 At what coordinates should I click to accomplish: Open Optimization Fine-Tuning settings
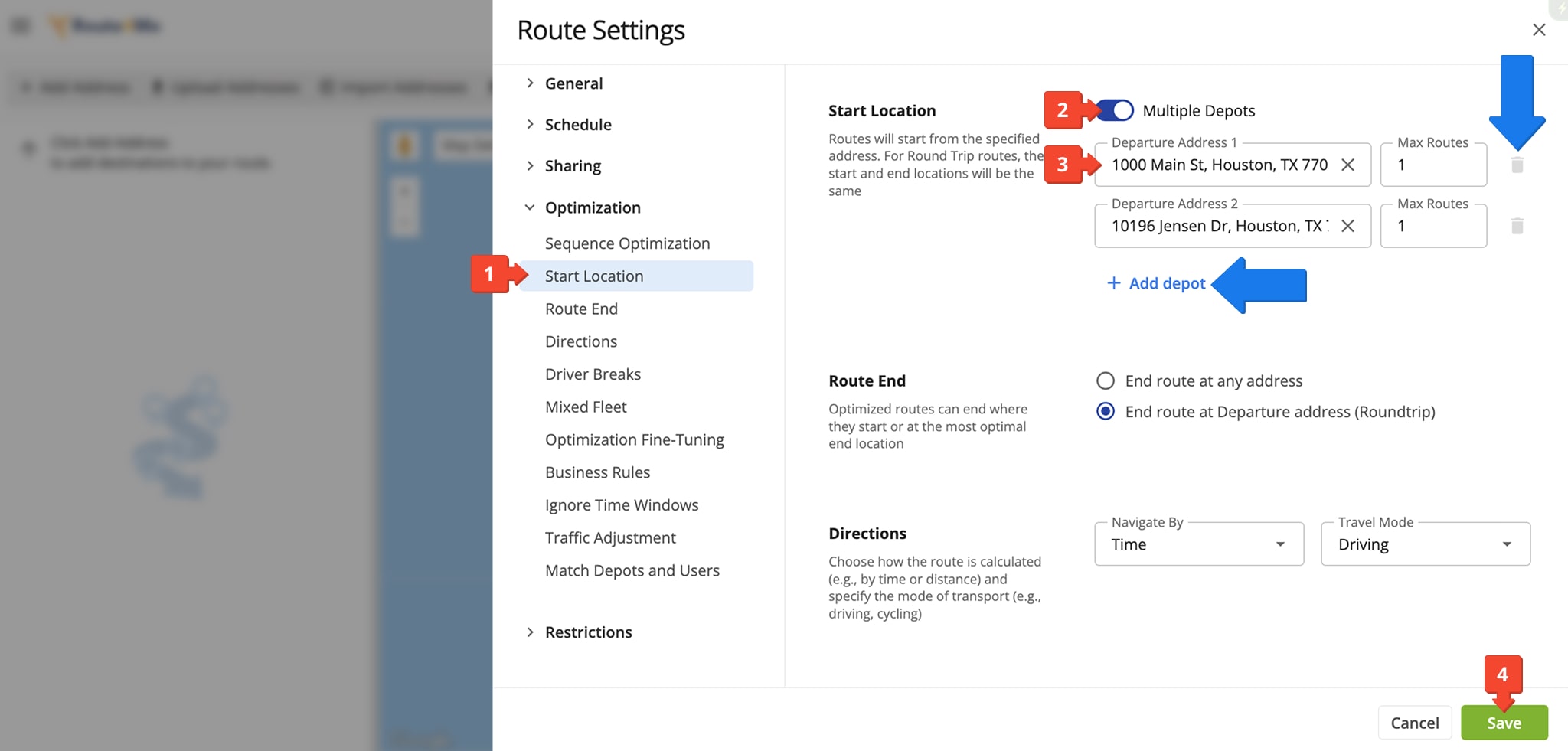coord(635,439)
